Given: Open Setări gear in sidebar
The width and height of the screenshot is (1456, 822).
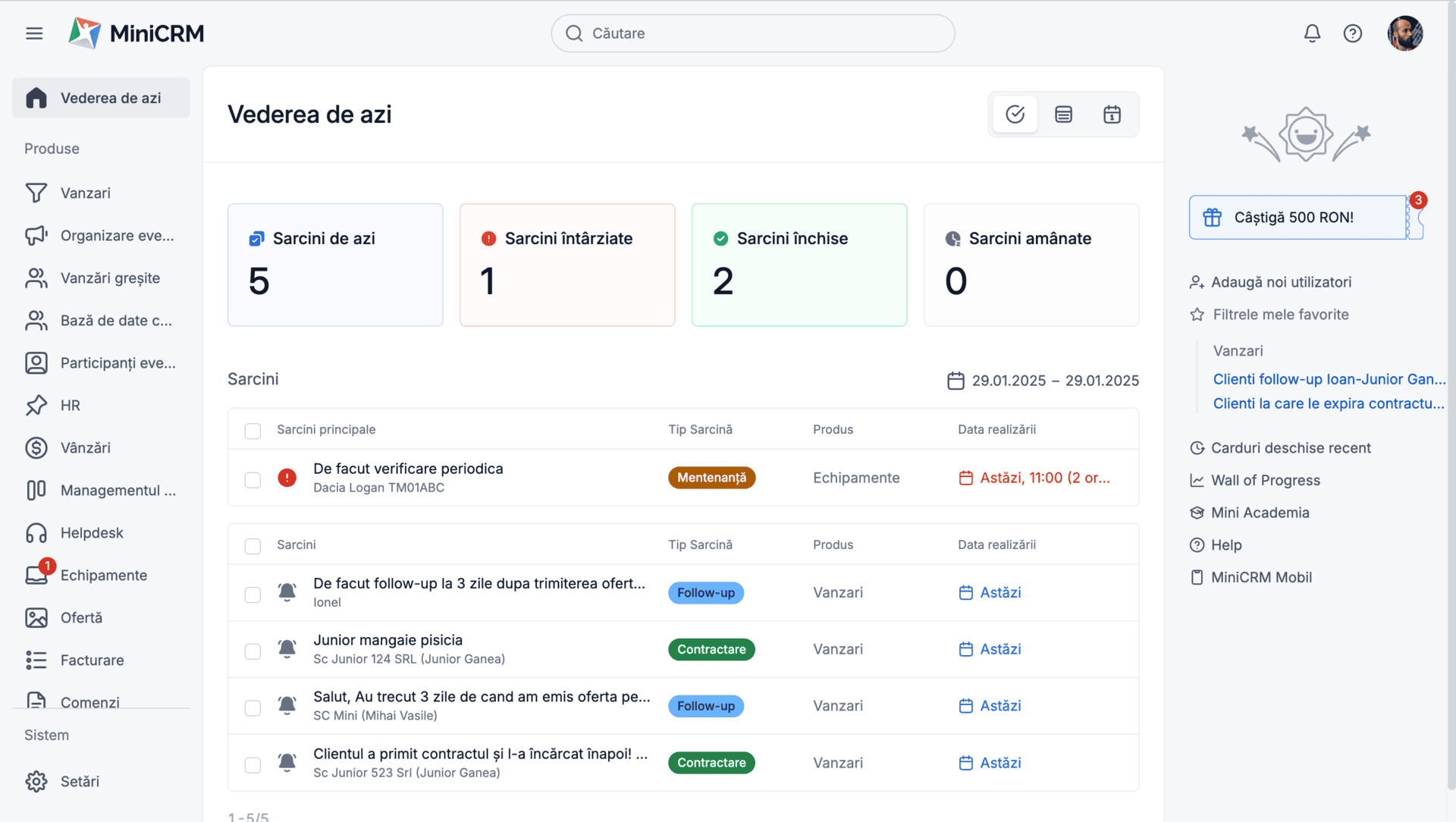Looking at the screenshot, I should pyautogui.click(x=101, y=782).
